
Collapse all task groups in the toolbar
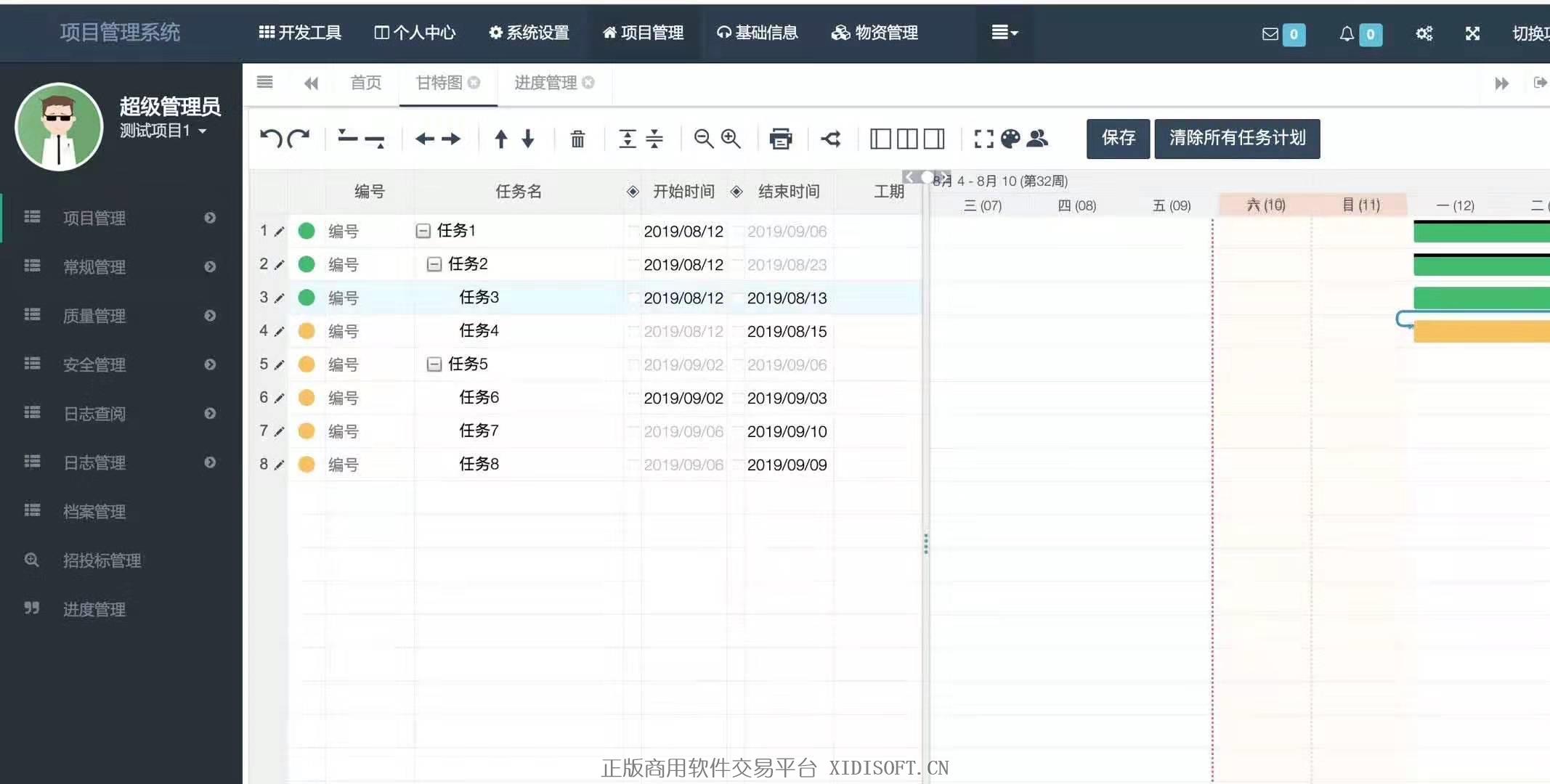654,138
